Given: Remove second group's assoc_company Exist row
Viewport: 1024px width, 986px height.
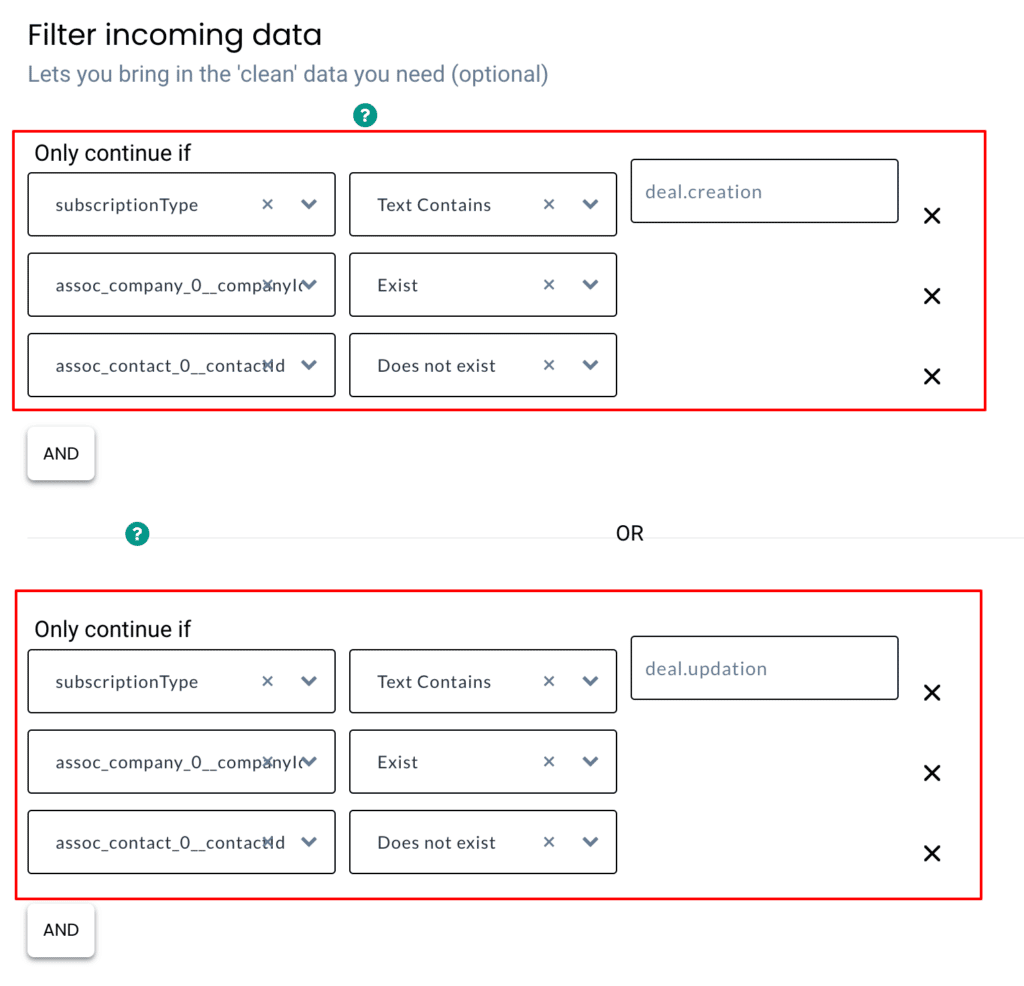Looking at the screenshot, I should [x=932, y=773].
